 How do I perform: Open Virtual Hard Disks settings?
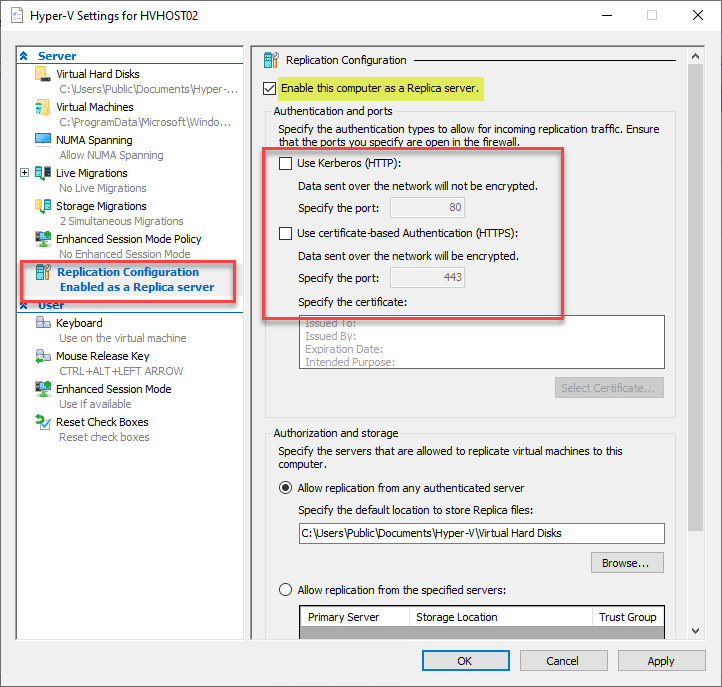click(98, 74)
